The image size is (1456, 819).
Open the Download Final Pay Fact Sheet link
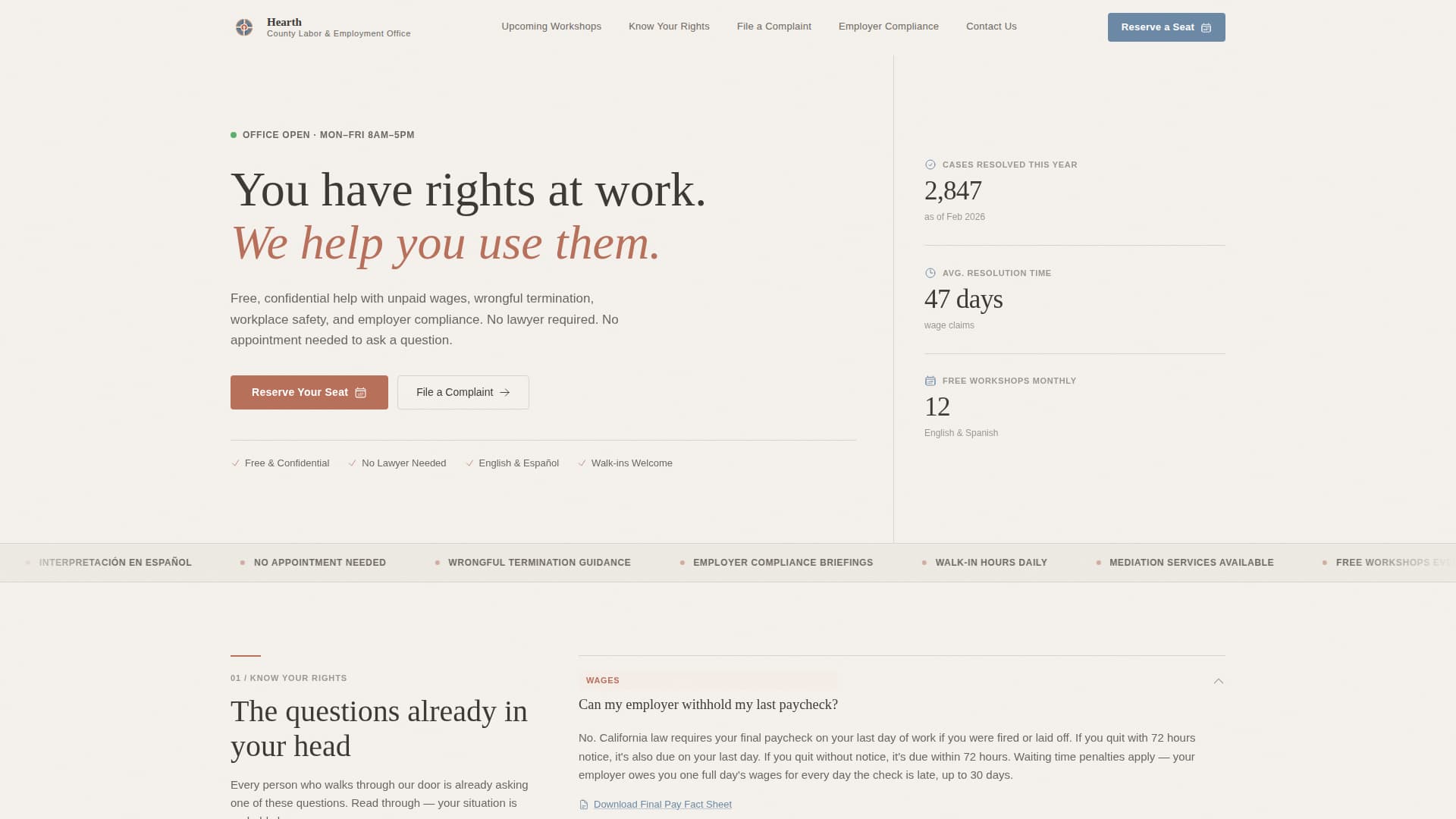662,805
